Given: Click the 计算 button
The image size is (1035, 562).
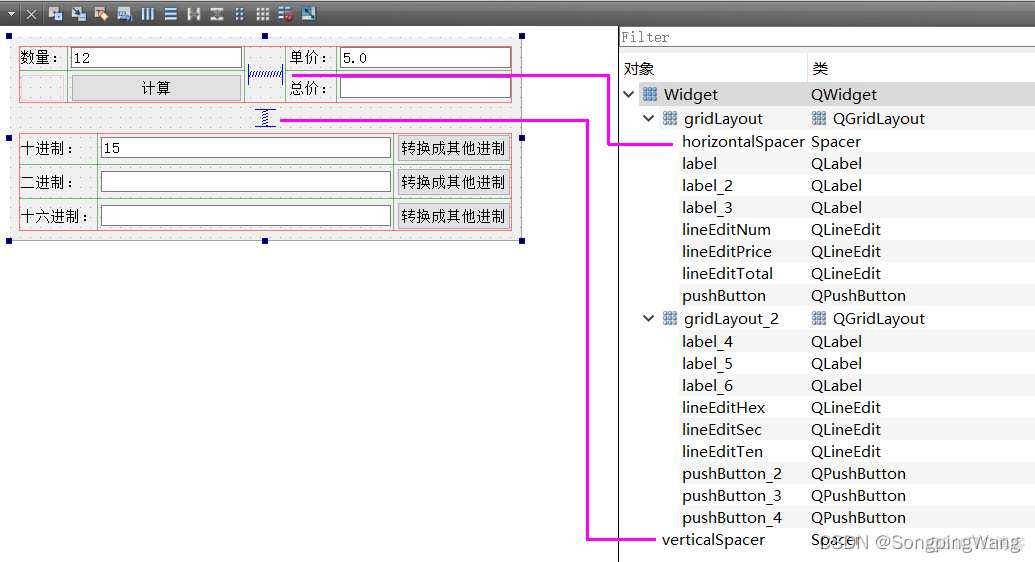Looking at the screenshot, I should [156, 88].
